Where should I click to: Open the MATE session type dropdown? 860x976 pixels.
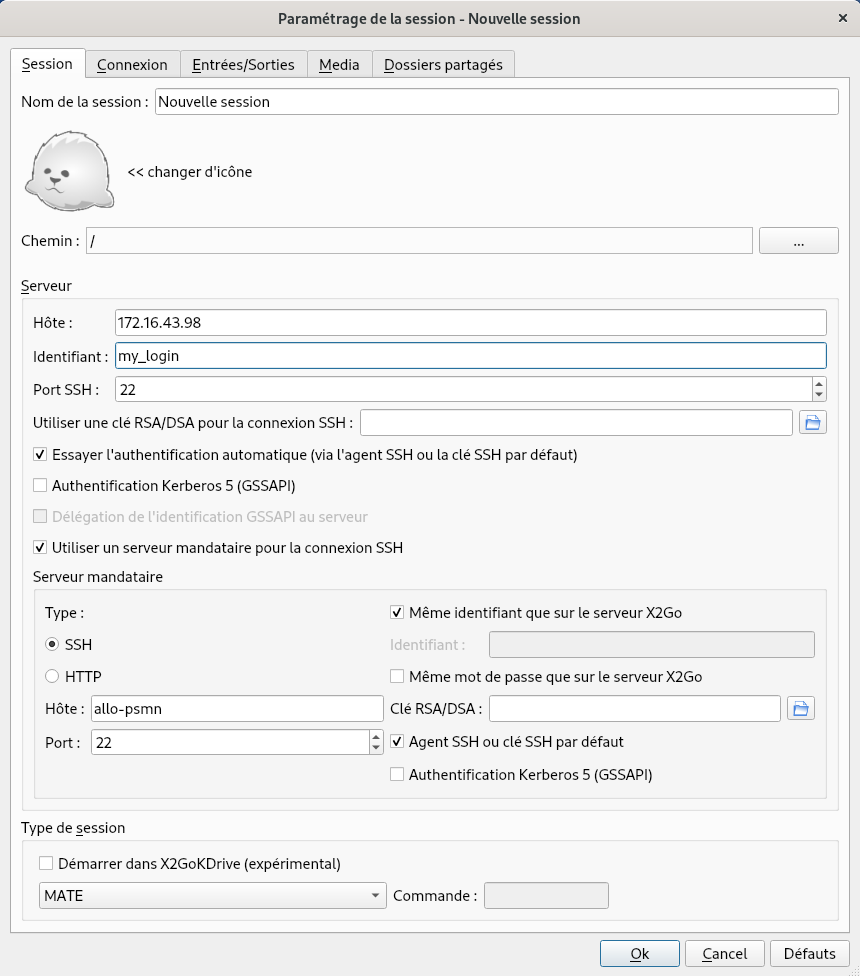click(212, 896)
